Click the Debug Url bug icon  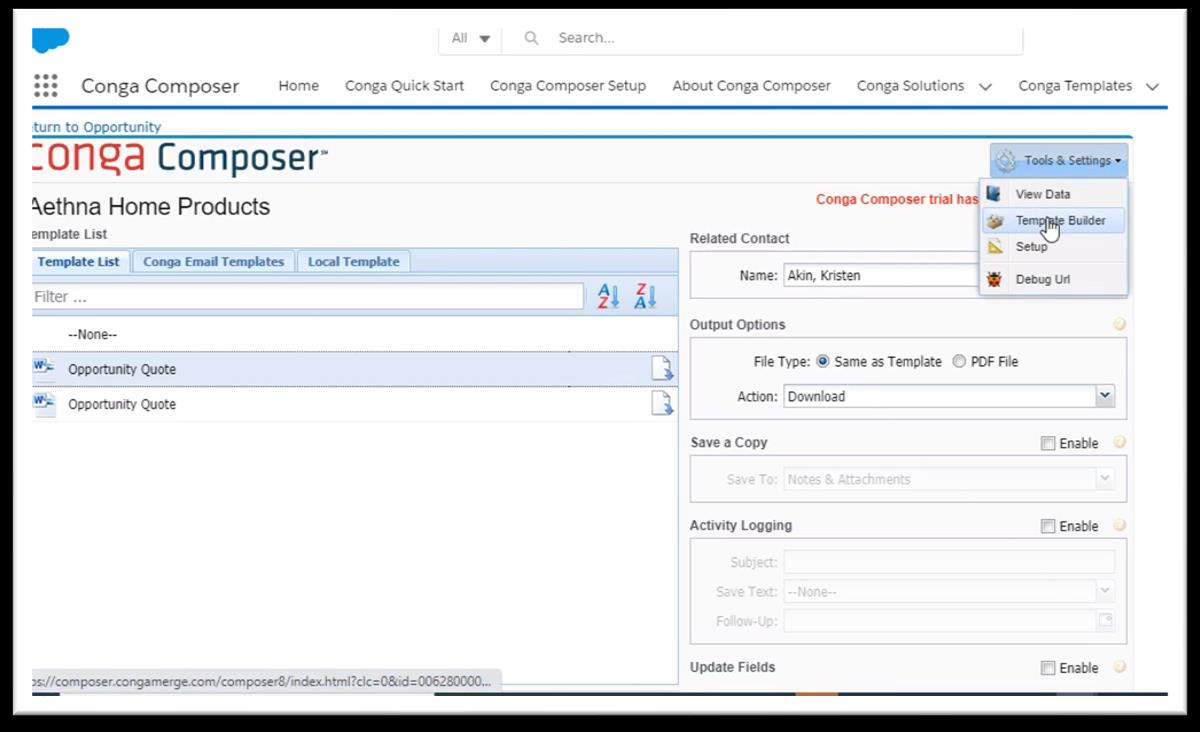[x=994, y=279]
